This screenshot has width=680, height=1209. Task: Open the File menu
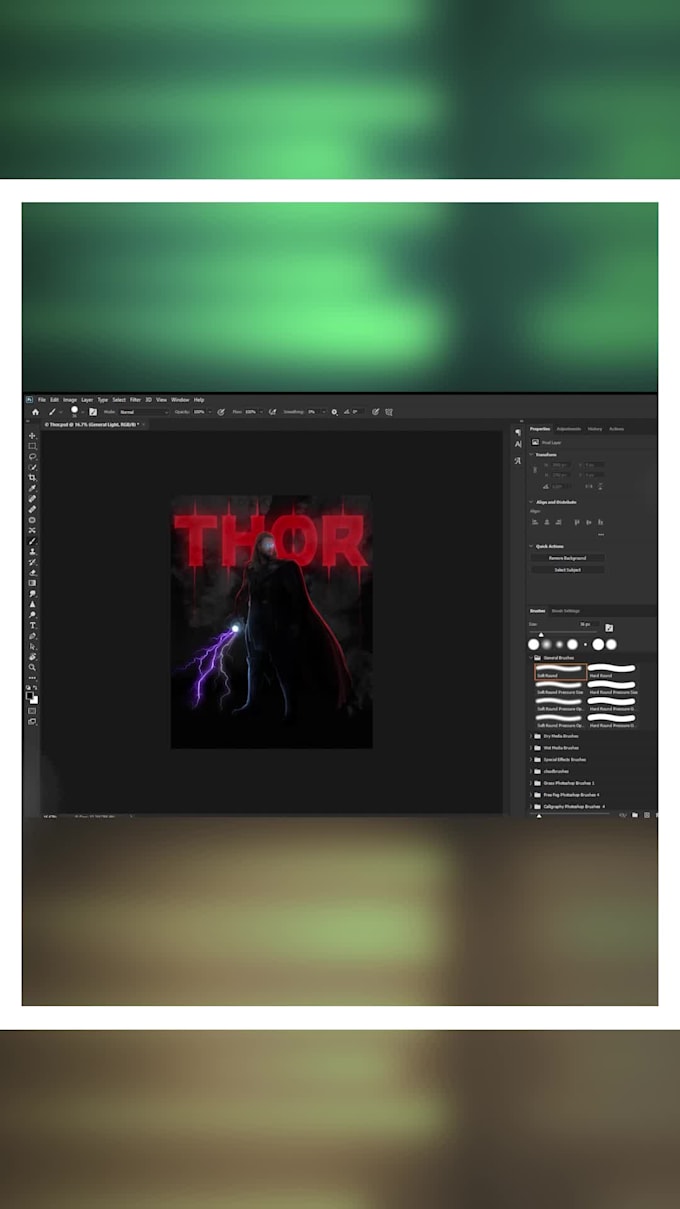pos(42,399)
